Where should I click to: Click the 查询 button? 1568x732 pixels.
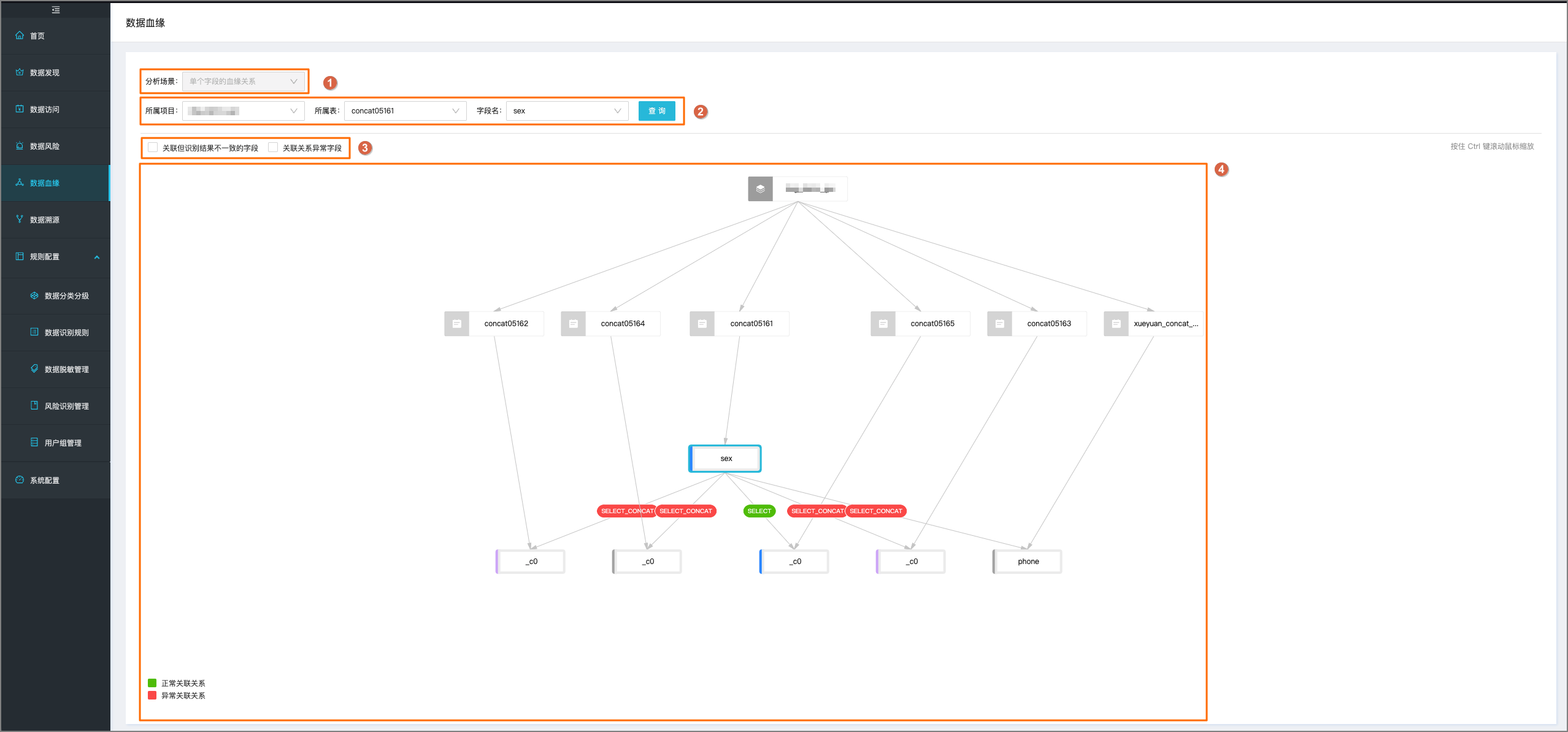pos(656,111)
